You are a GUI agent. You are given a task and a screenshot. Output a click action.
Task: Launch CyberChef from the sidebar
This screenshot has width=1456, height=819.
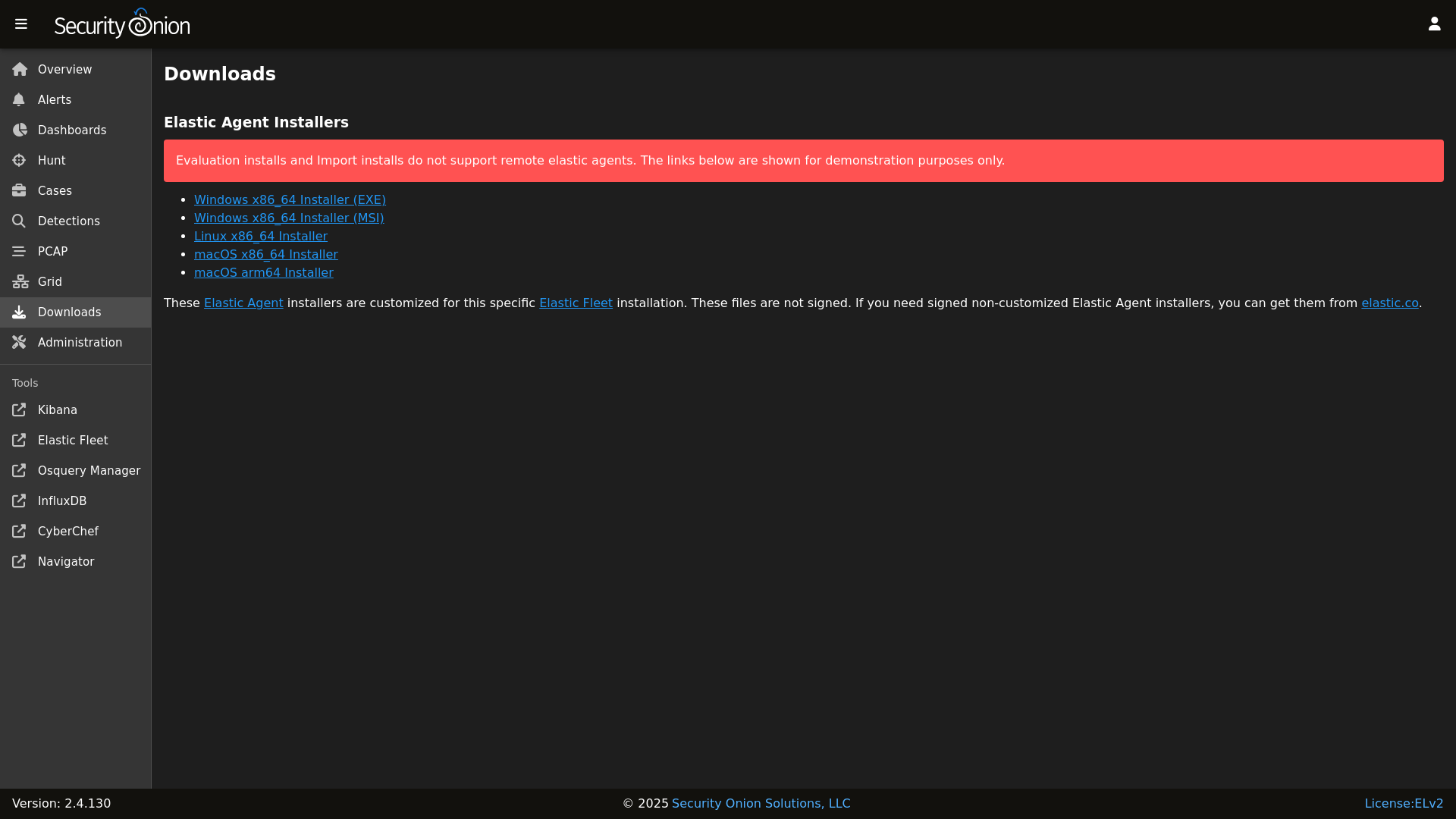click(67, 532)
